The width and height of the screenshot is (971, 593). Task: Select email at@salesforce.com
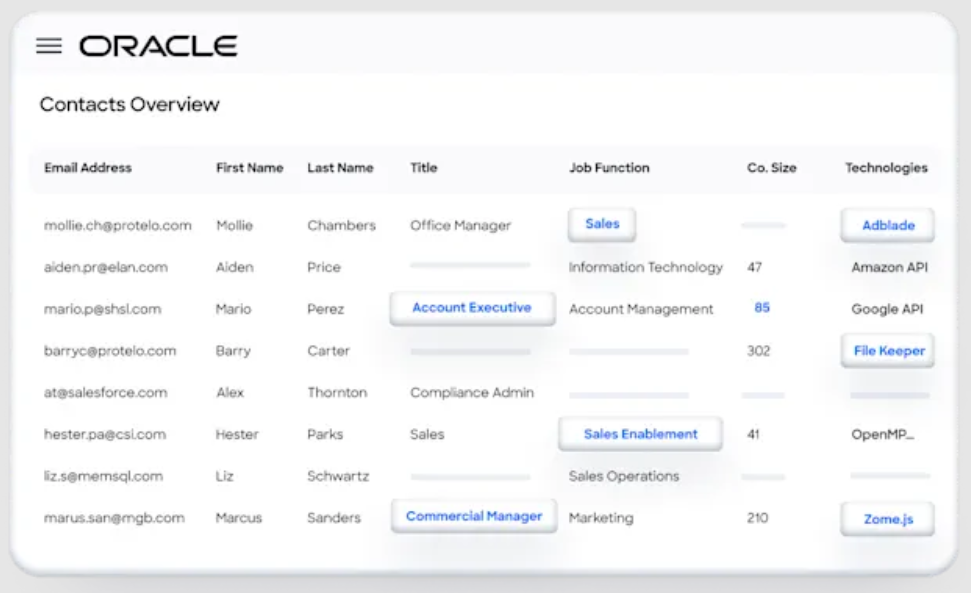tap(105, 392)
